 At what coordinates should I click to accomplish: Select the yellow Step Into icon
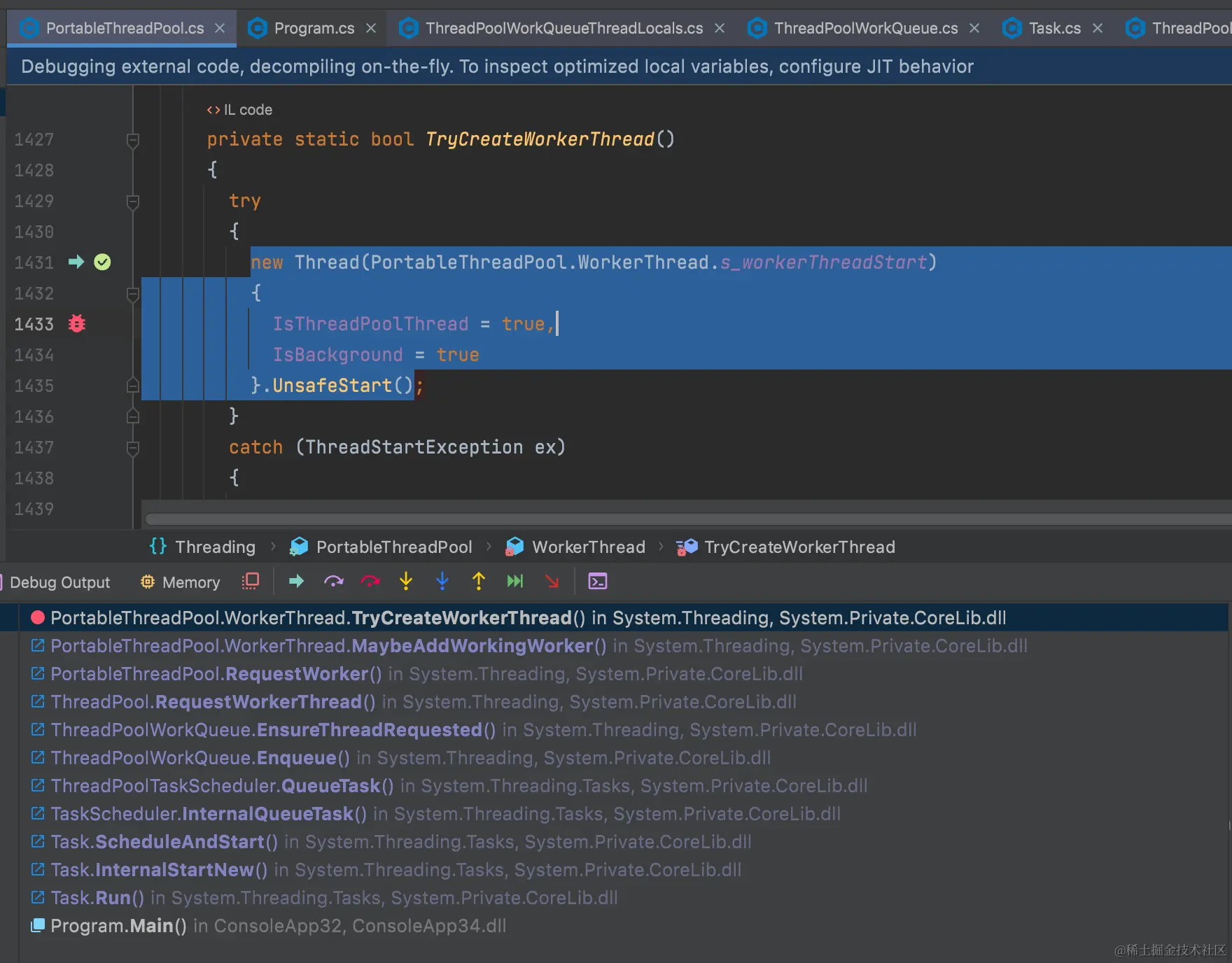click(406, 581)
